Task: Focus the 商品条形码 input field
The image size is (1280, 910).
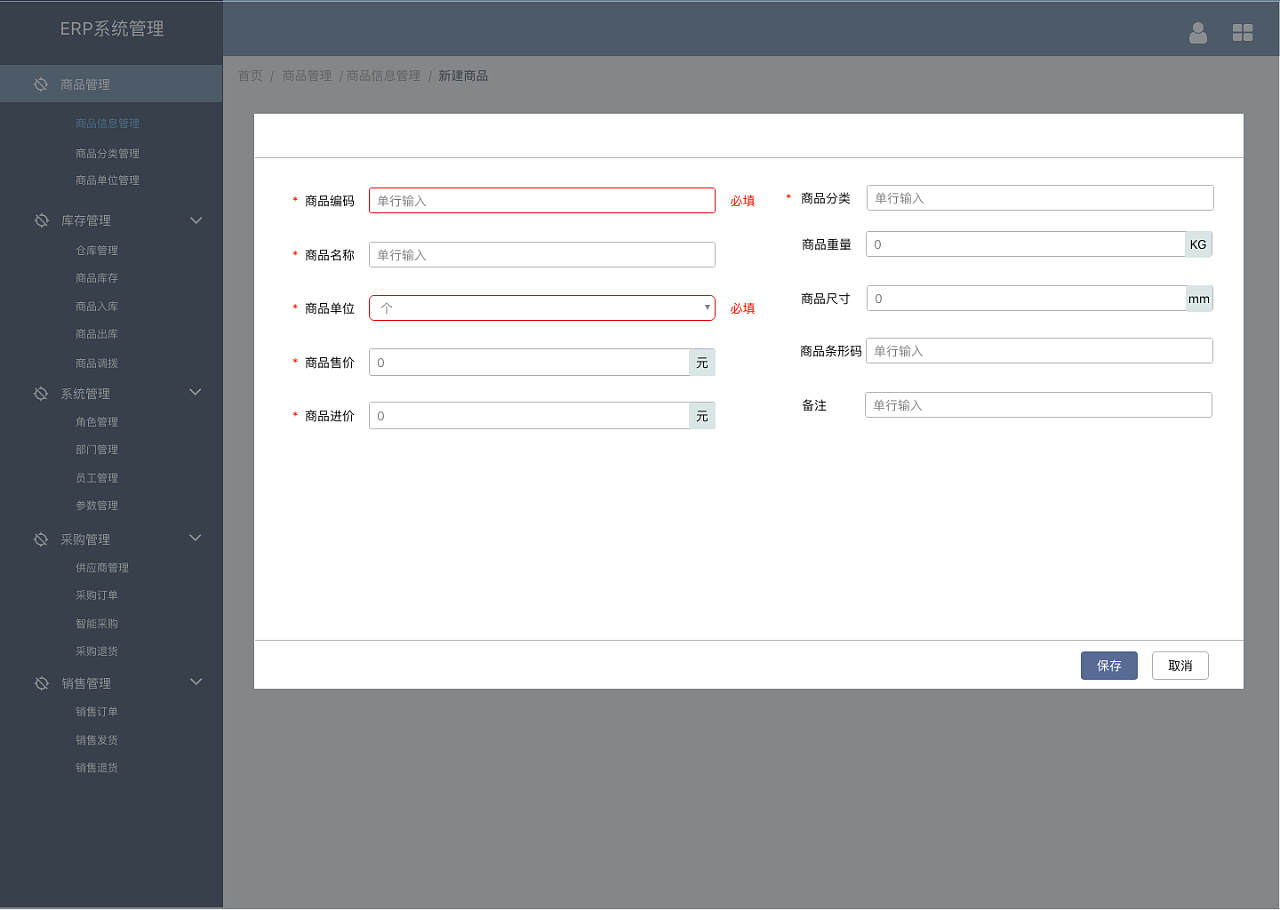Action: point(1039,351)
